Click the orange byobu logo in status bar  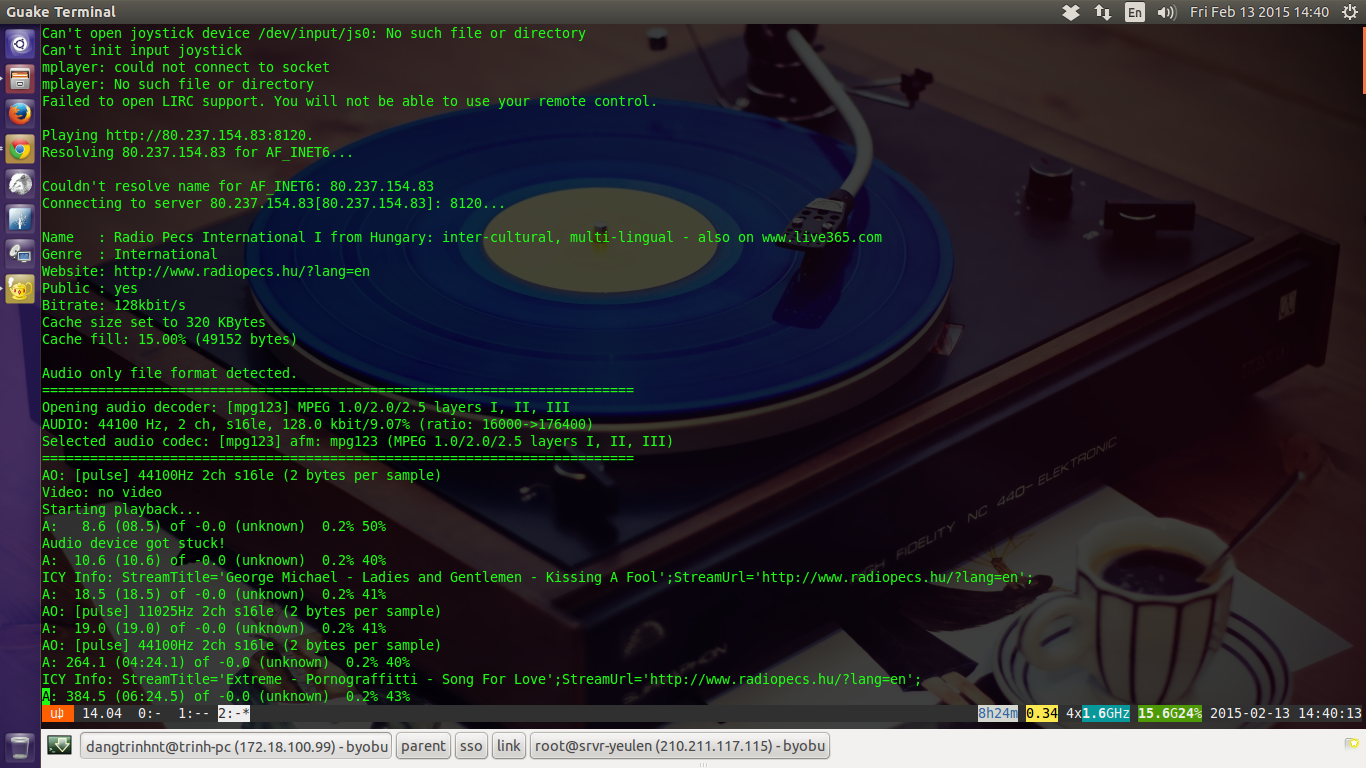(x=57, y=713)
